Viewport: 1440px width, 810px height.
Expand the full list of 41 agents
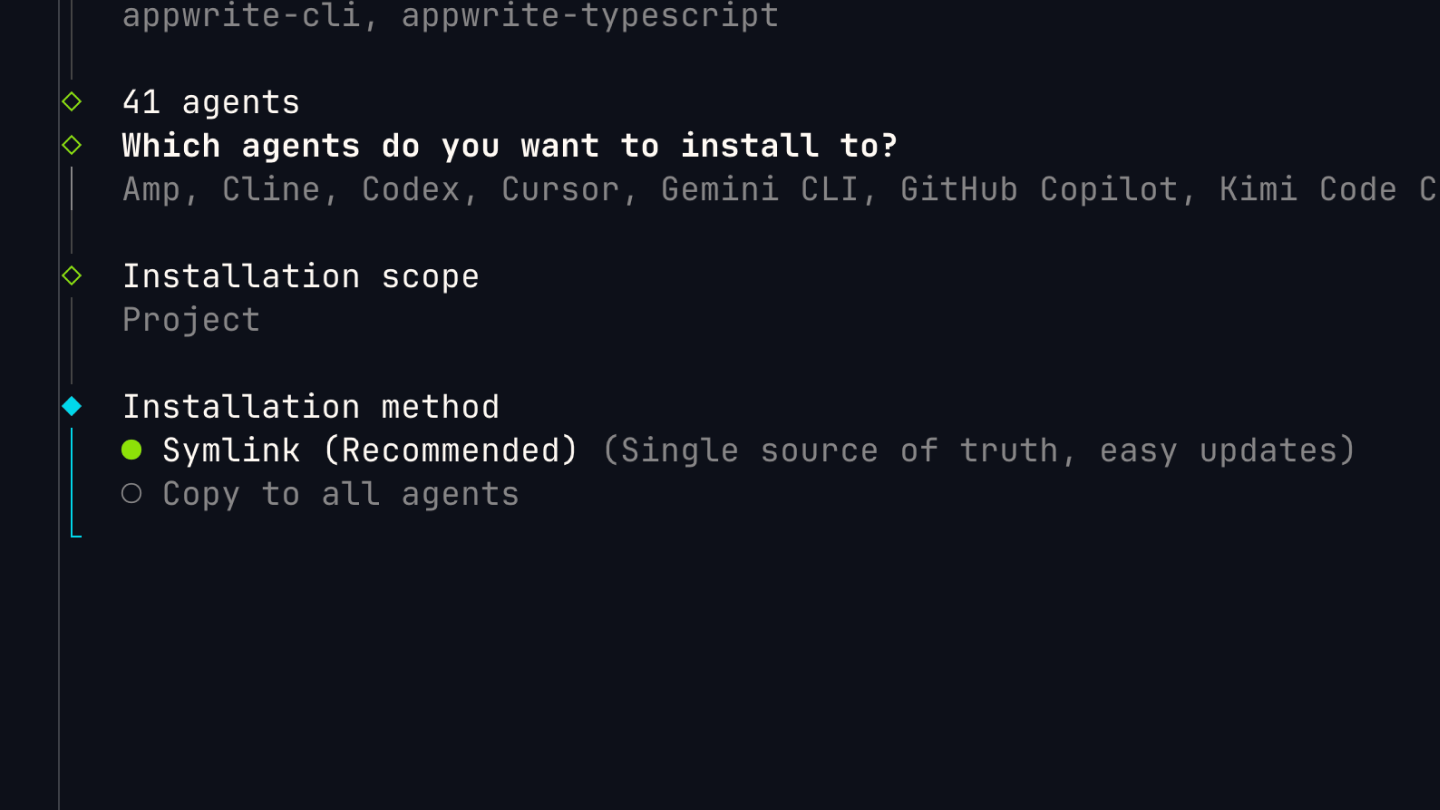click(210, 101)
